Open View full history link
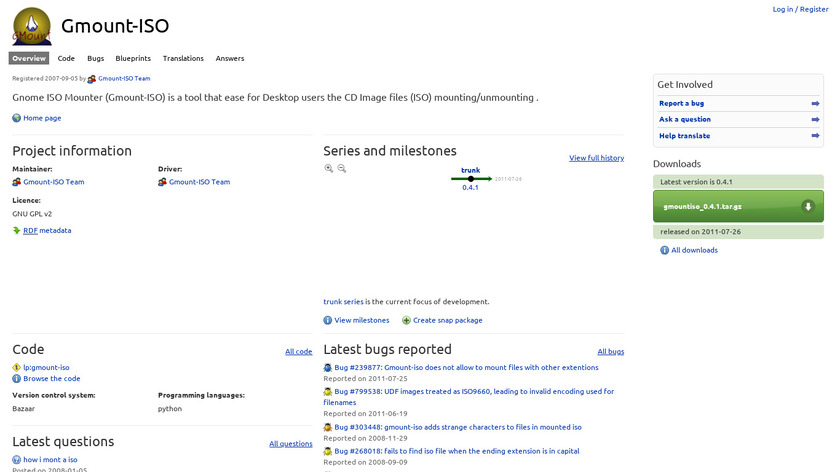840x472 pixels. [596, 158]
